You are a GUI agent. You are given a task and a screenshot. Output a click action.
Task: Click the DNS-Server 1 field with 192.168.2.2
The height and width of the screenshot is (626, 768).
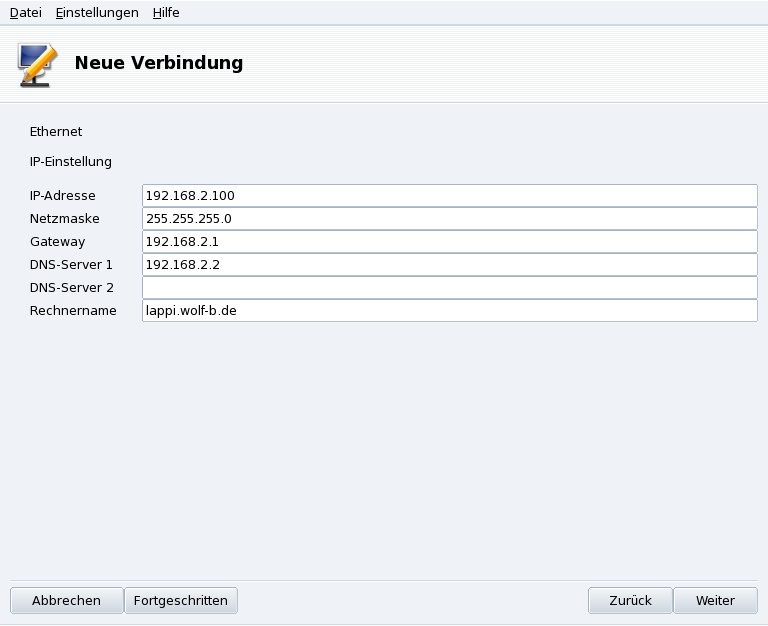point(450,264)
